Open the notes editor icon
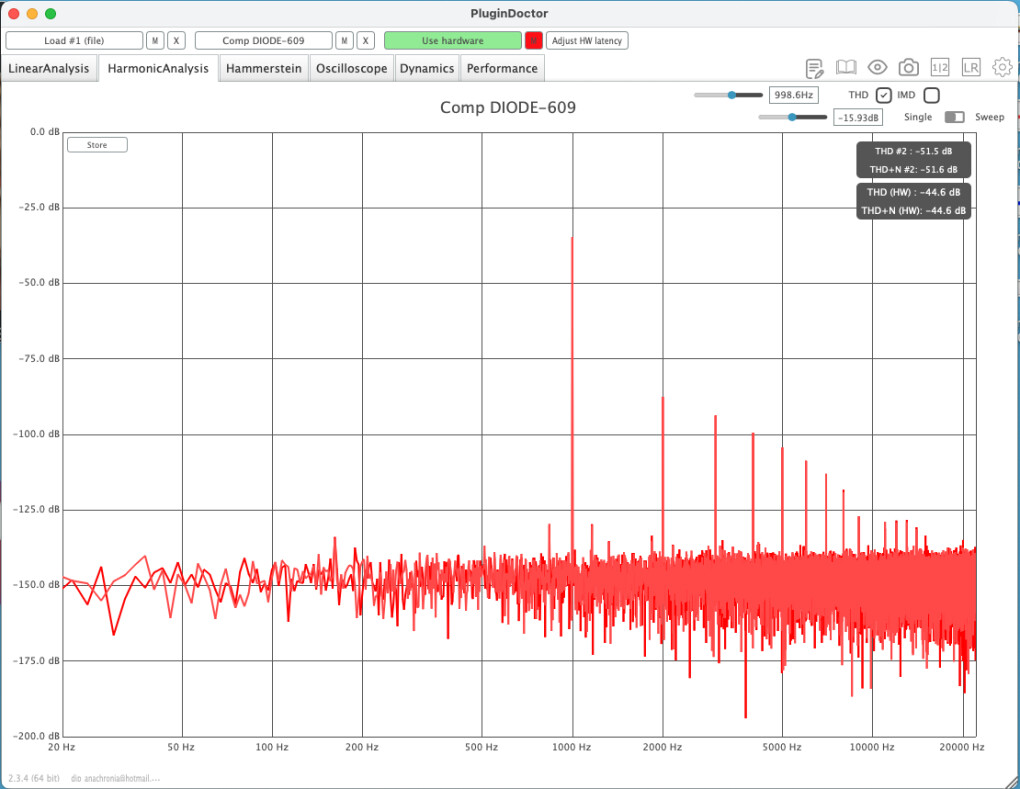This screenshot has width=1020, height=789. (x=815, y=68)
